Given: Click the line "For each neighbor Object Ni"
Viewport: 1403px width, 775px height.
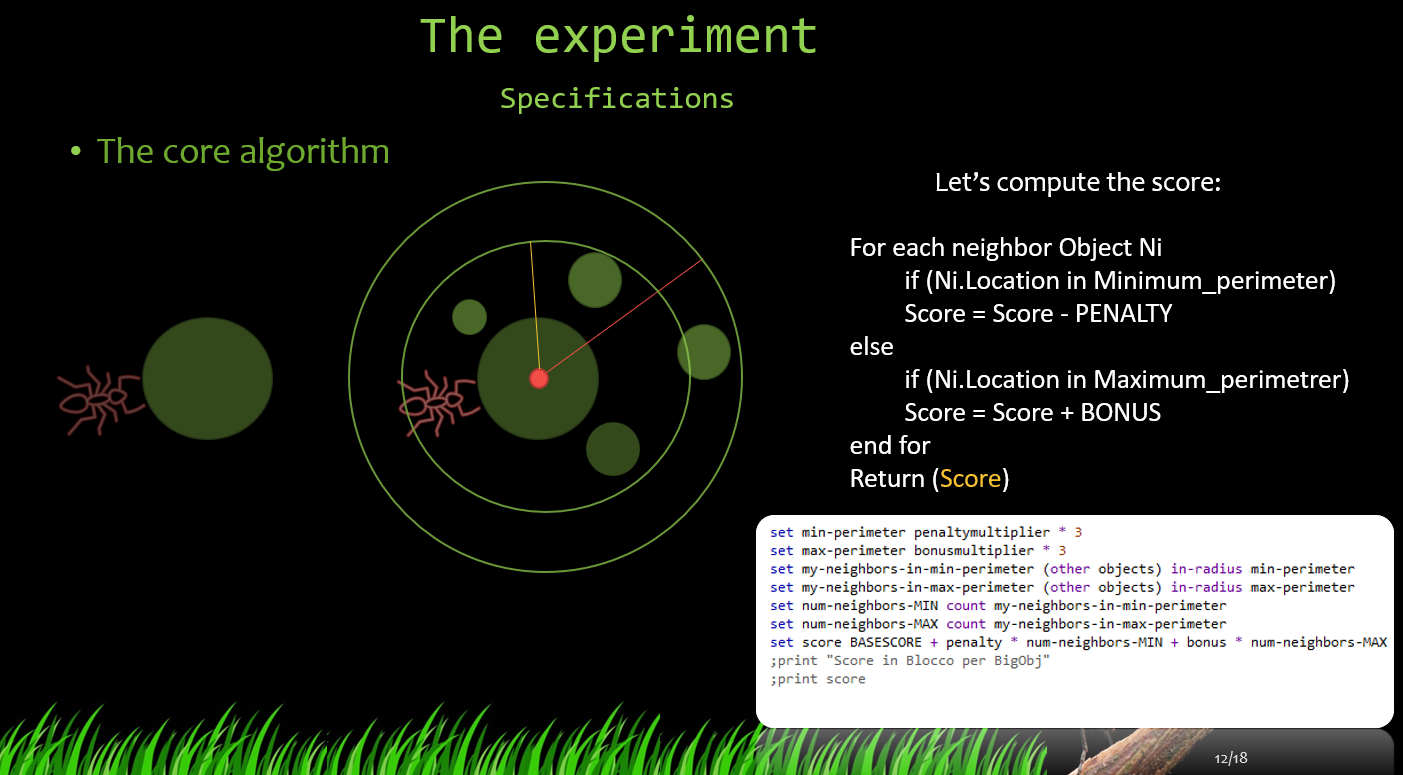Looking at the screenshot, I should pyautogui.click(x=1006, y=247).
